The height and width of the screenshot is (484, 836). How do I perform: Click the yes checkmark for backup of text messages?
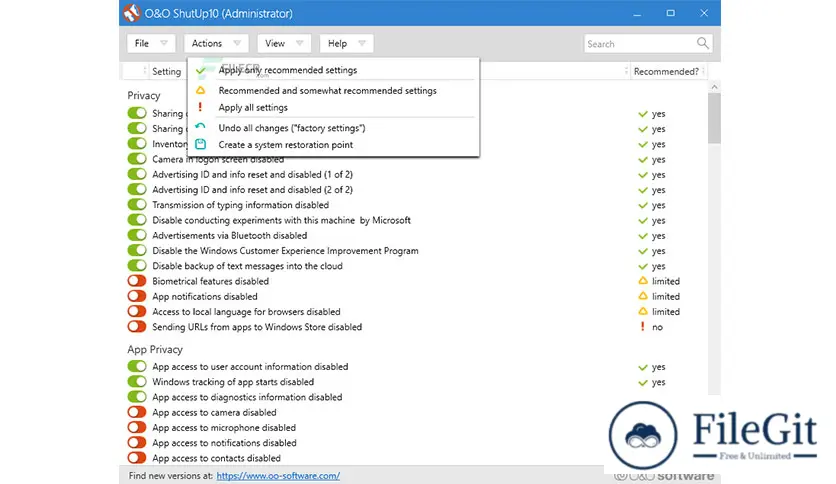click(643, 266)
